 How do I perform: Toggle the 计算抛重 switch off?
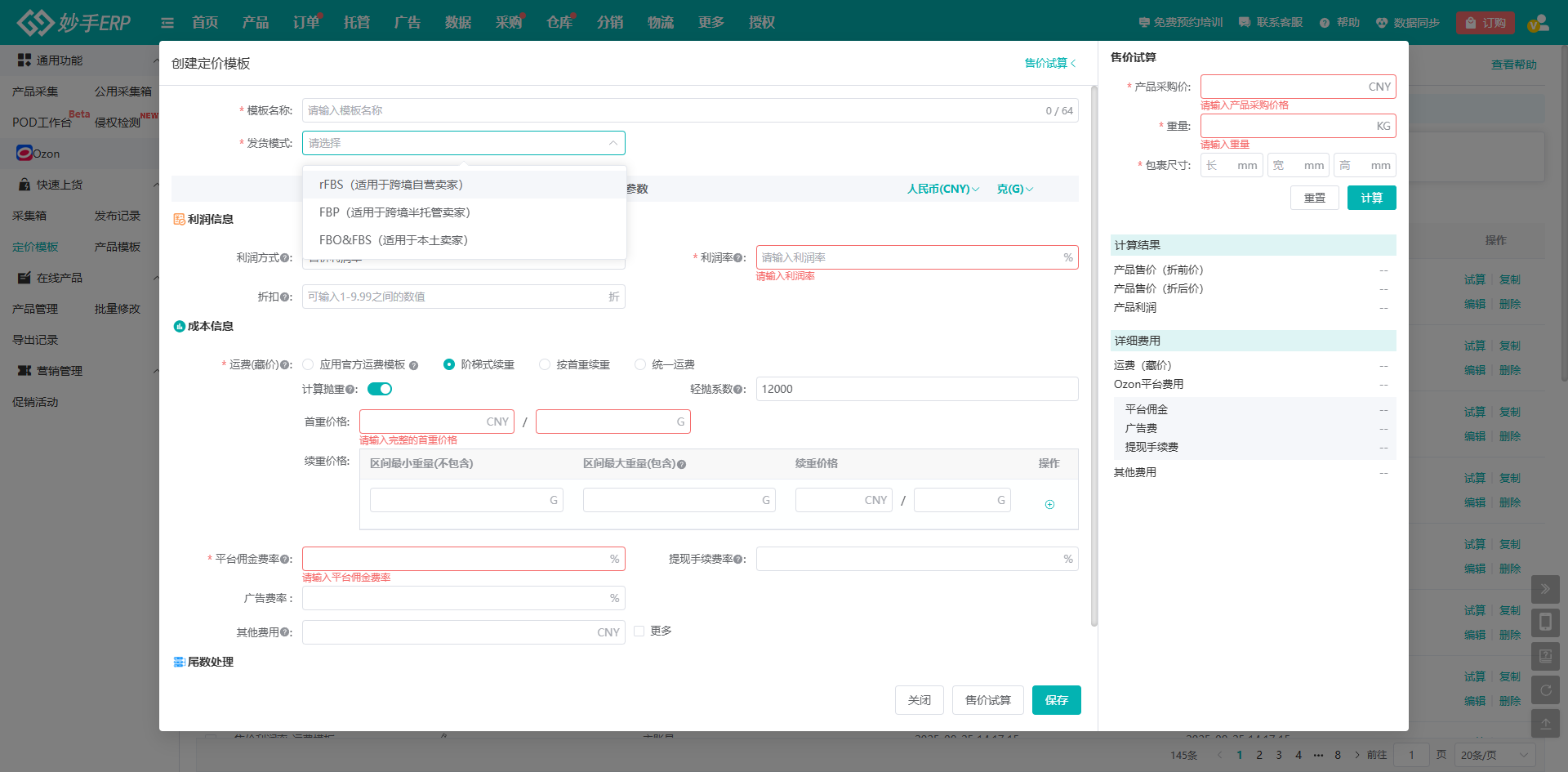point(380,389)
